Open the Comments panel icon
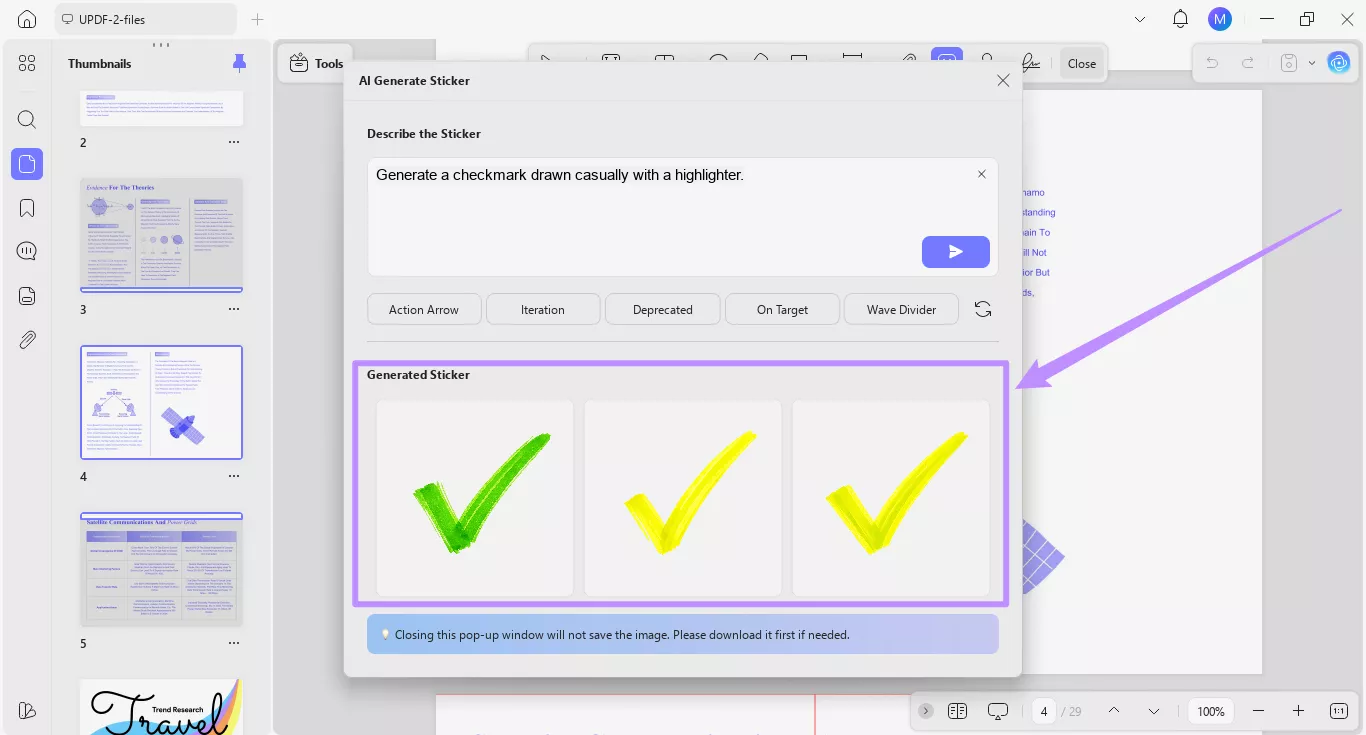The width and height of the screenshot is (1366, 735). click(x=27, y=251)
